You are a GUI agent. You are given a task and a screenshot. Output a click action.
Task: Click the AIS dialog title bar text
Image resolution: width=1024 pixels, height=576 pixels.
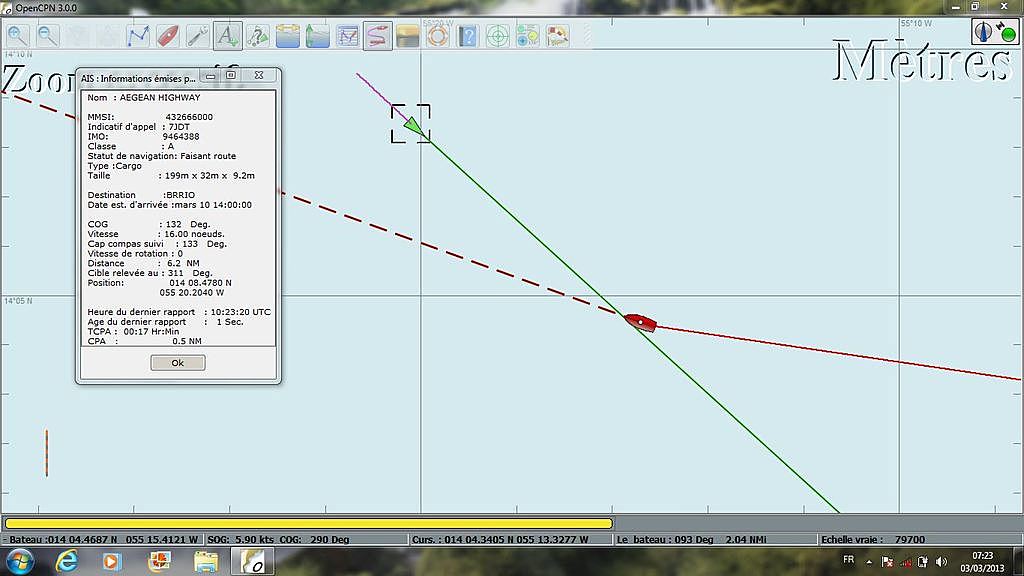coord(138,78)
